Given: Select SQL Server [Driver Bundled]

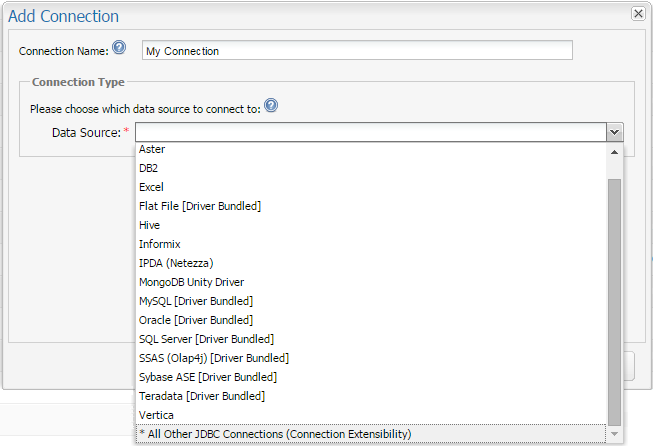Looking at the screenshot, I should (206, 339).
